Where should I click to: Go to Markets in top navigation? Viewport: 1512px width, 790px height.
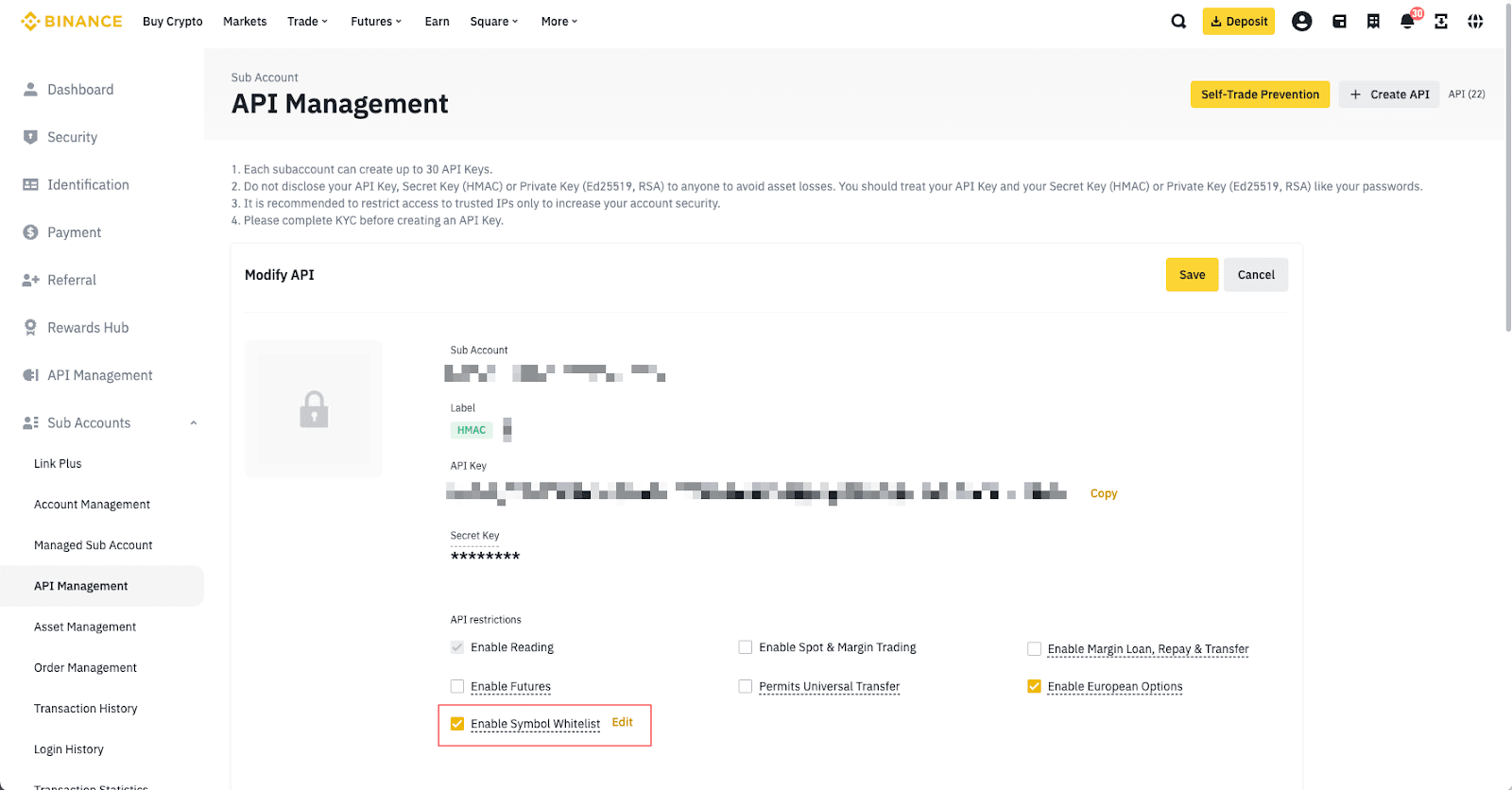[245, 22]
